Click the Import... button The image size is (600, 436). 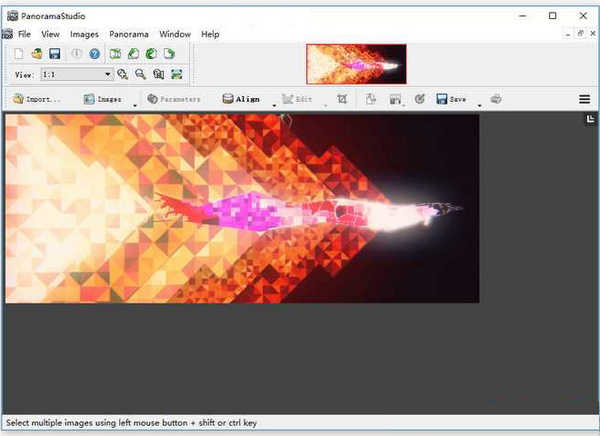click(37, 99)
